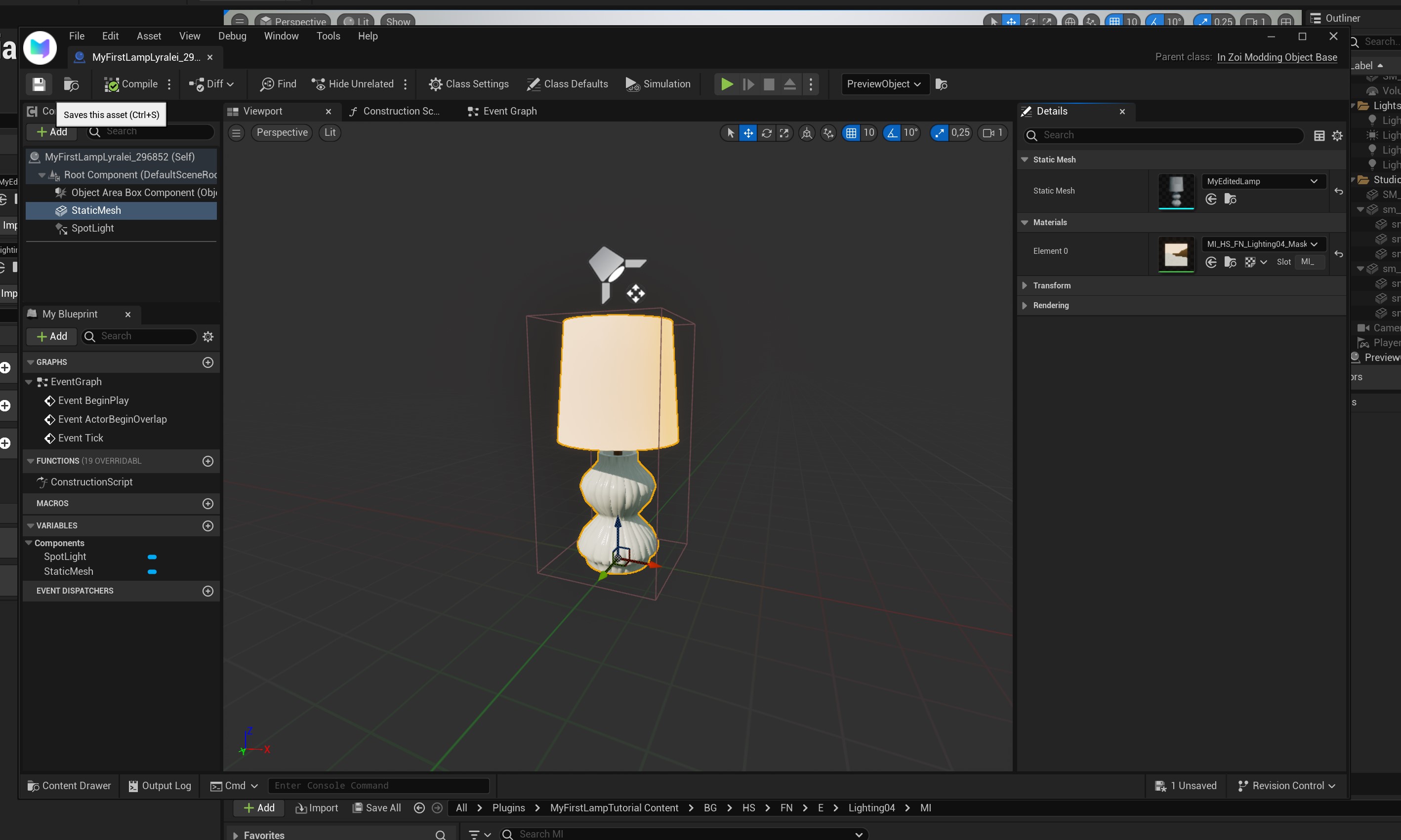The image size is (1401, 840).
Task: Toggle rotation snapping angle icon
Action: 892,133
